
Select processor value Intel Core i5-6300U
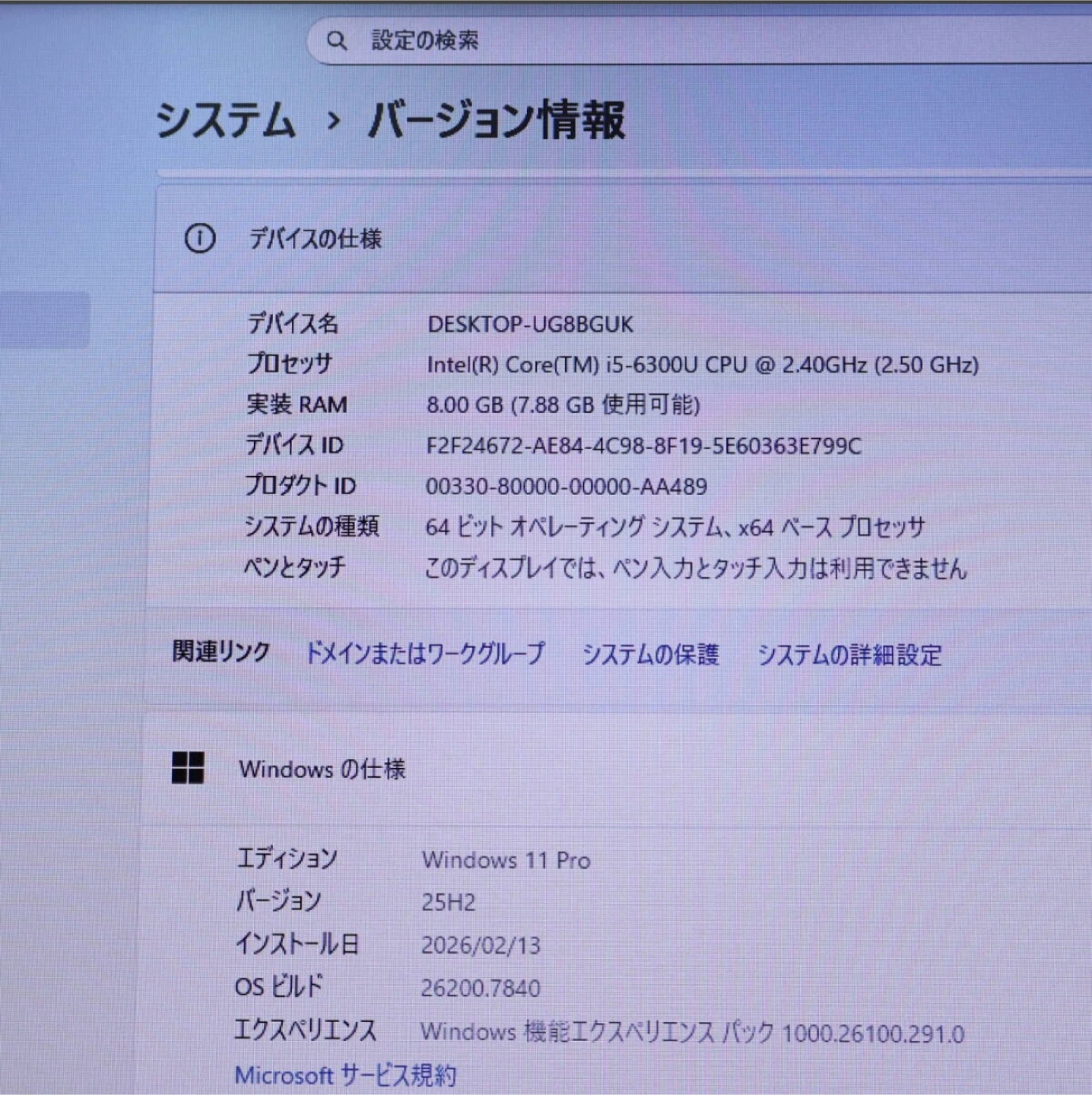(x=703, y=365)
